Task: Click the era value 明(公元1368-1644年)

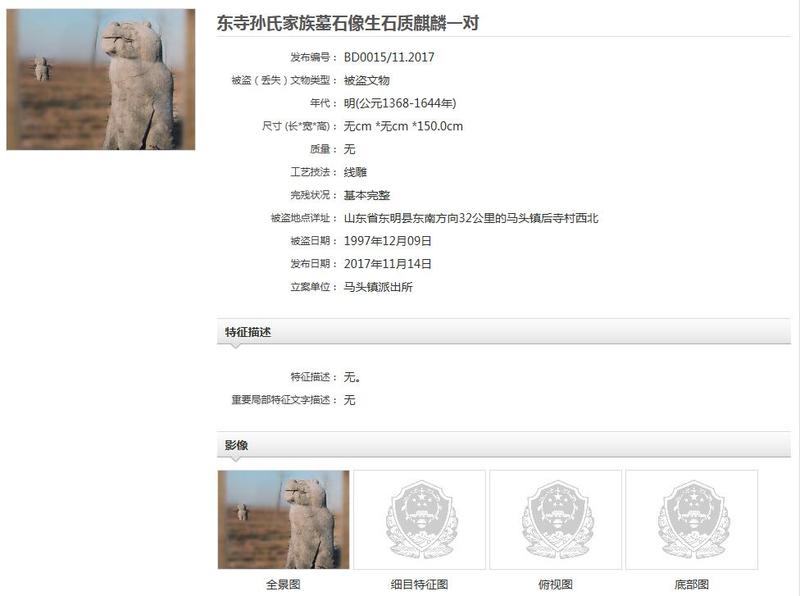Action: point(400,103)
